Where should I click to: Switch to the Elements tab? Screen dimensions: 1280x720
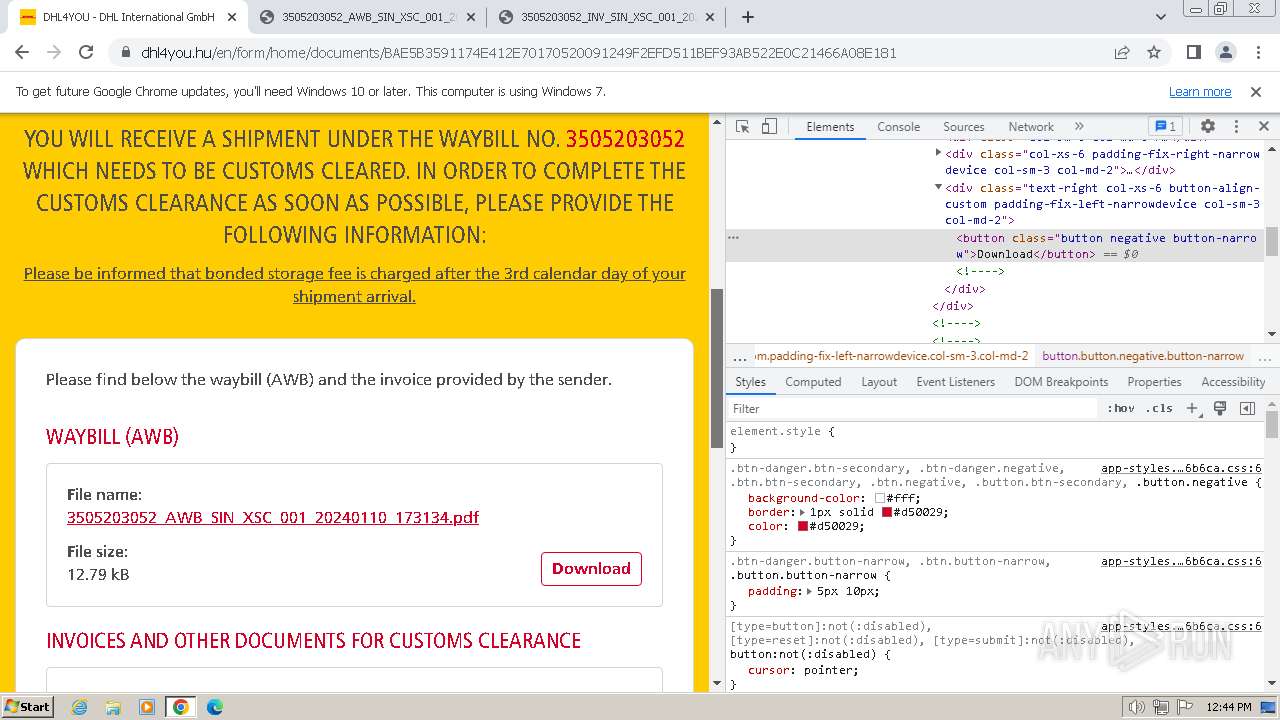830,127
